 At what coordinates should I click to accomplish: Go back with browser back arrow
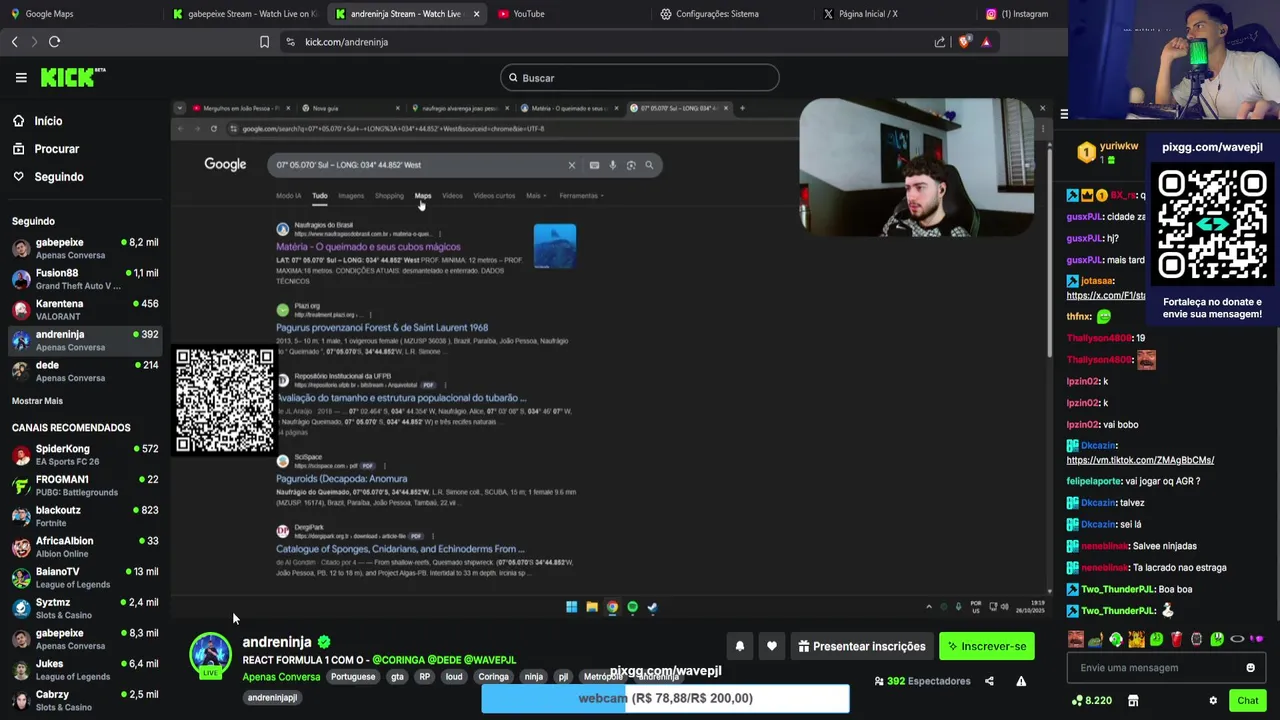click(14, 42)
